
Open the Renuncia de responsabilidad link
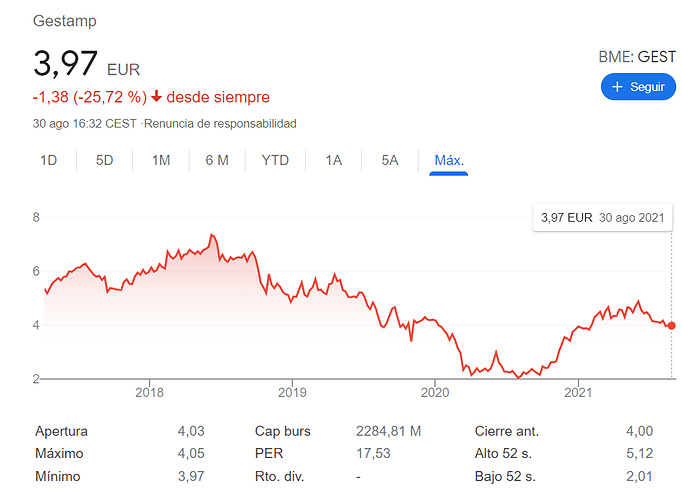pos(220,124)
